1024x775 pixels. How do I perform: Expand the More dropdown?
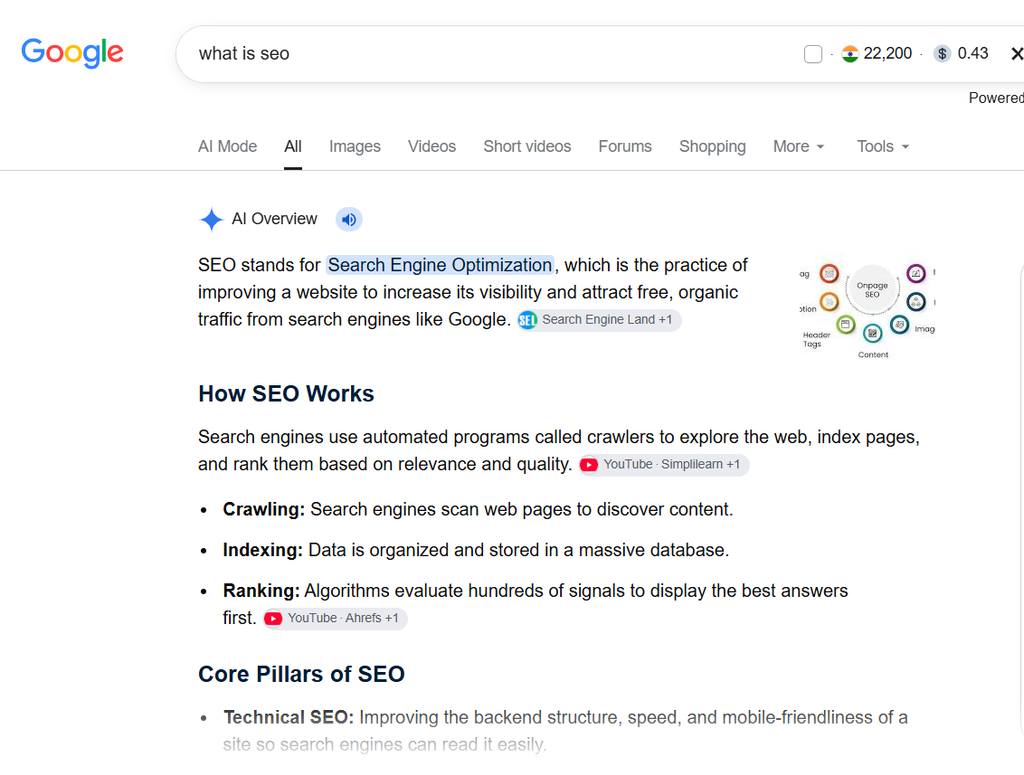(x=798, y=146)
